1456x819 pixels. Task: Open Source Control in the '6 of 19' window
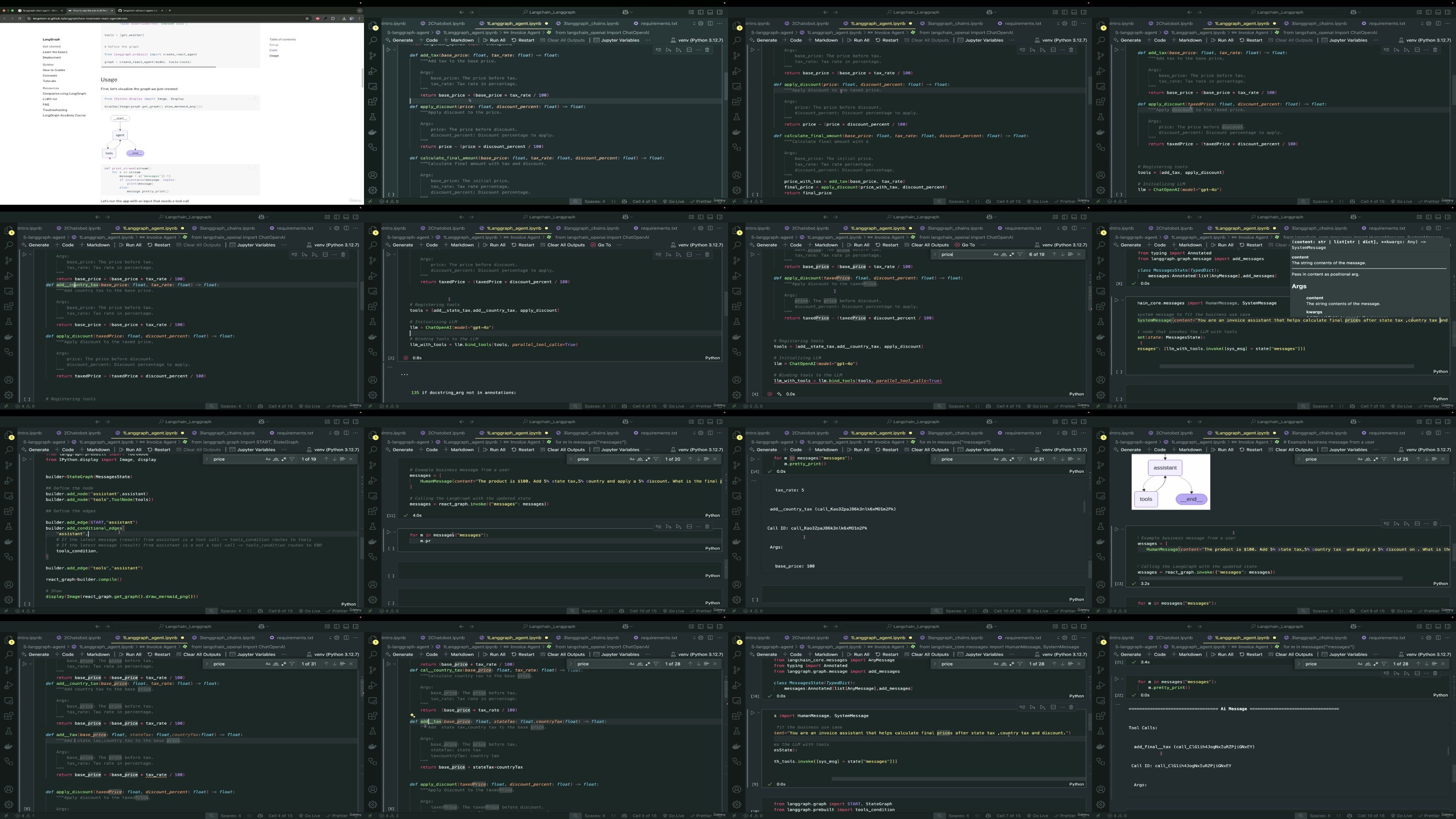click(x=737, y=261)
